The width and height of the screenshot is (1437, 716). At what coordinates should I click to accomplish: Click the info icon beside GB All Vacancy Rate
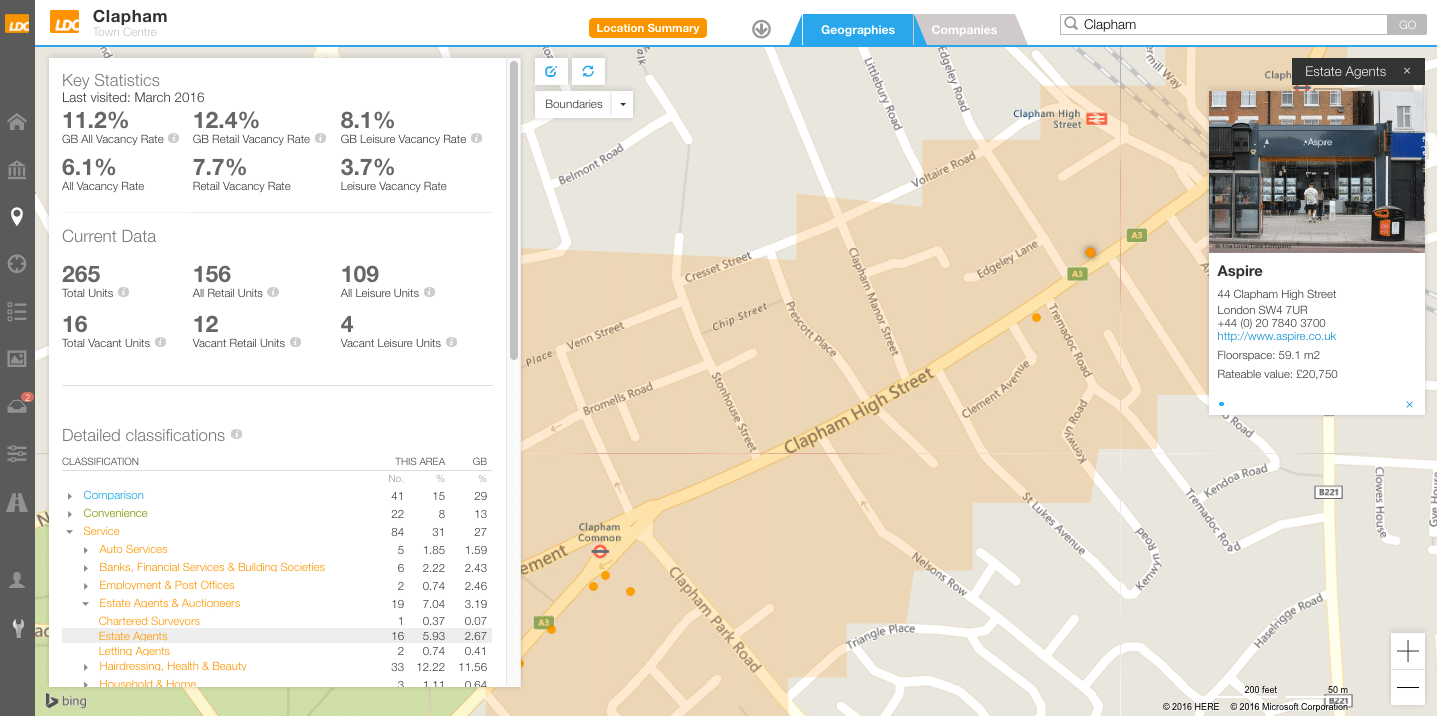(174, 139)
